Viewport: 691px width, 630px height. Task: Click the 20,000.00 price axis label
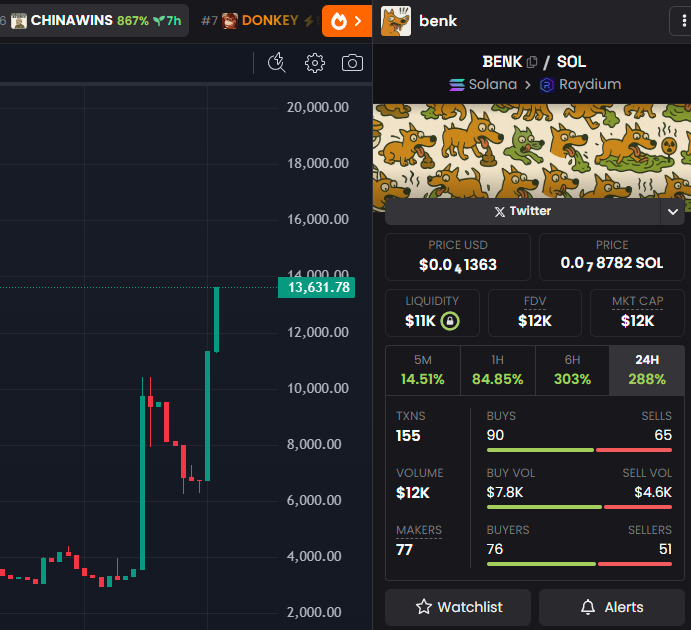coord(318,107)
